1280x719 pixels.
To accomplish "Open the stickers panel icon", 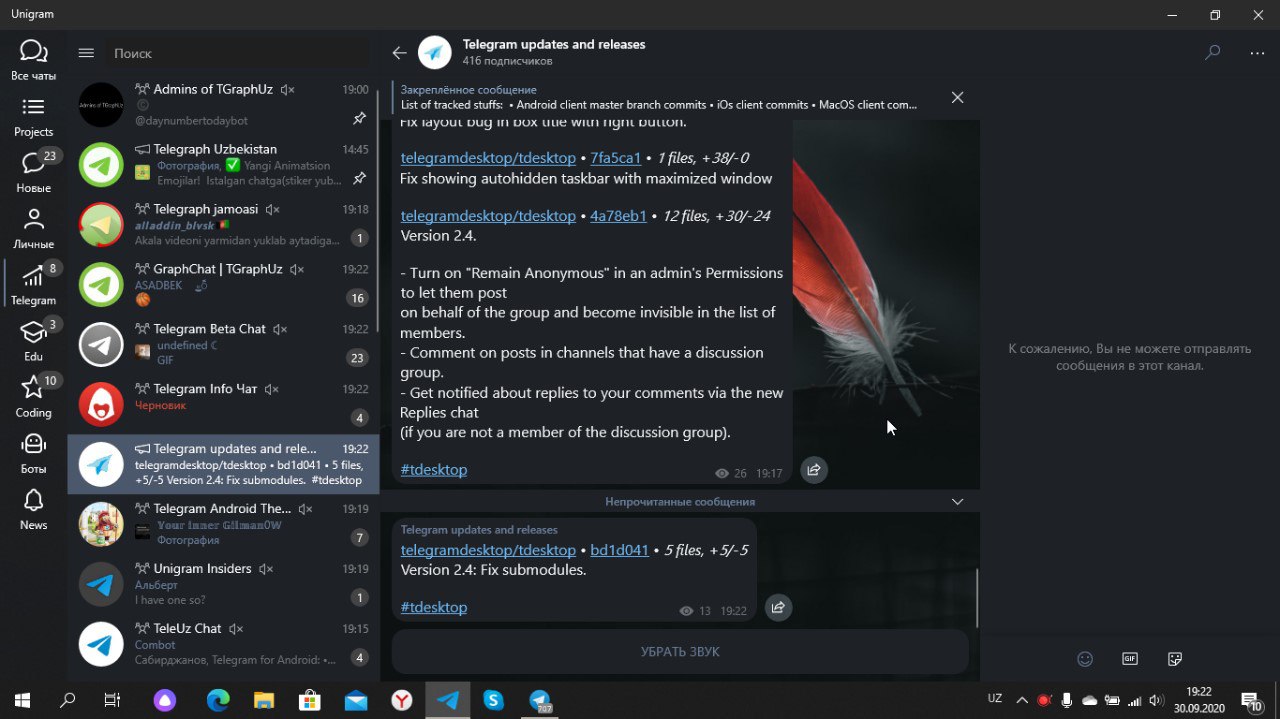I will [x=1175, y=658].
